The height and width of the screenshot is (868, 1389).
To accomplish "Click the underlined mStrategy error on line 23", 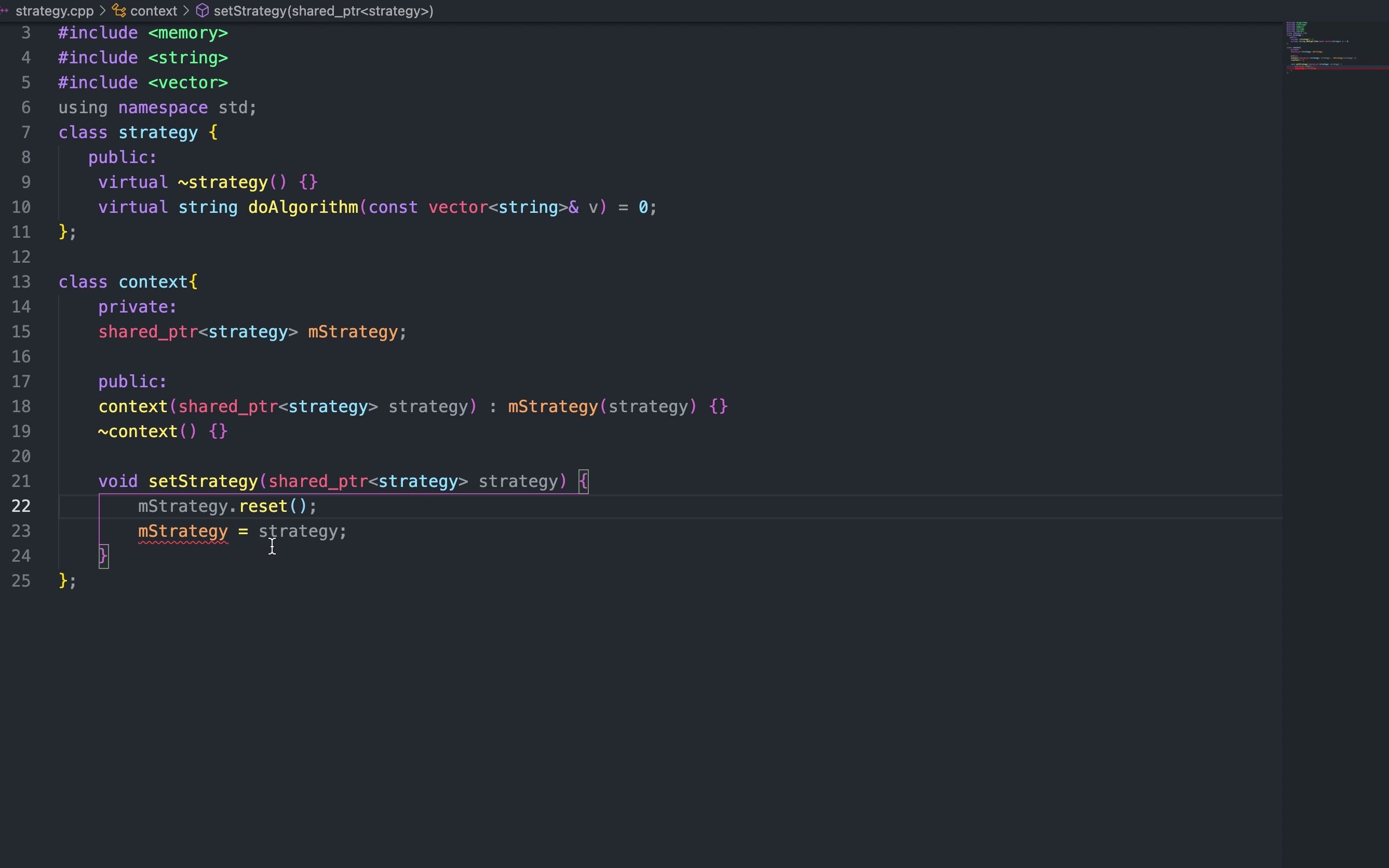I will tap(183, 531).
